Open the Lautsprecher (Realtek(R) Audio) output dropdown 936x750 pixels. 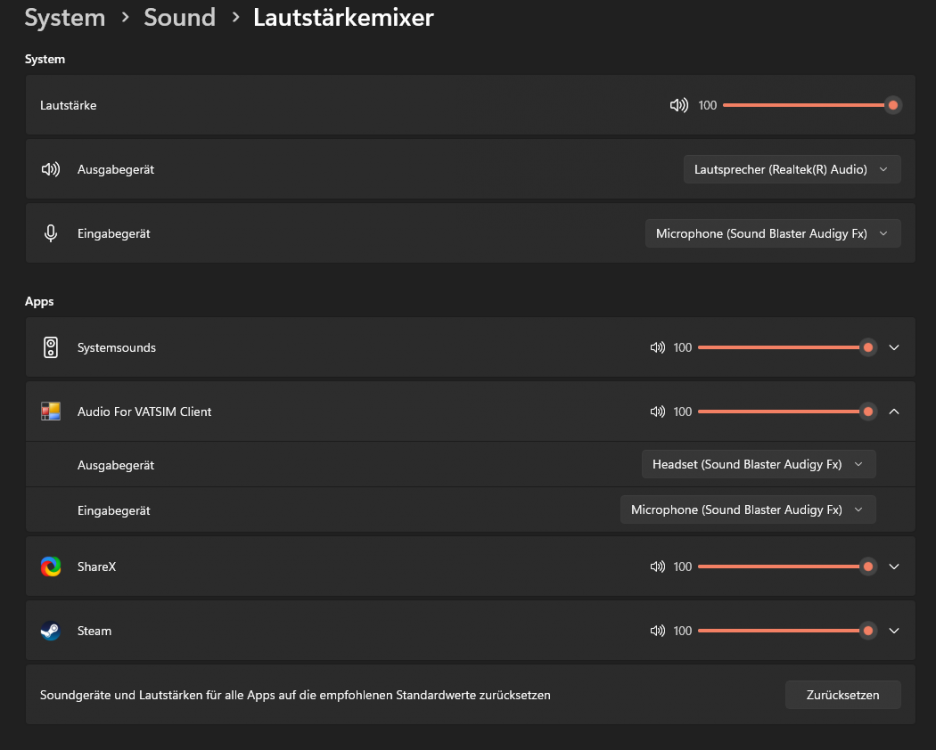pyautogui.click(x=791, y=168)
